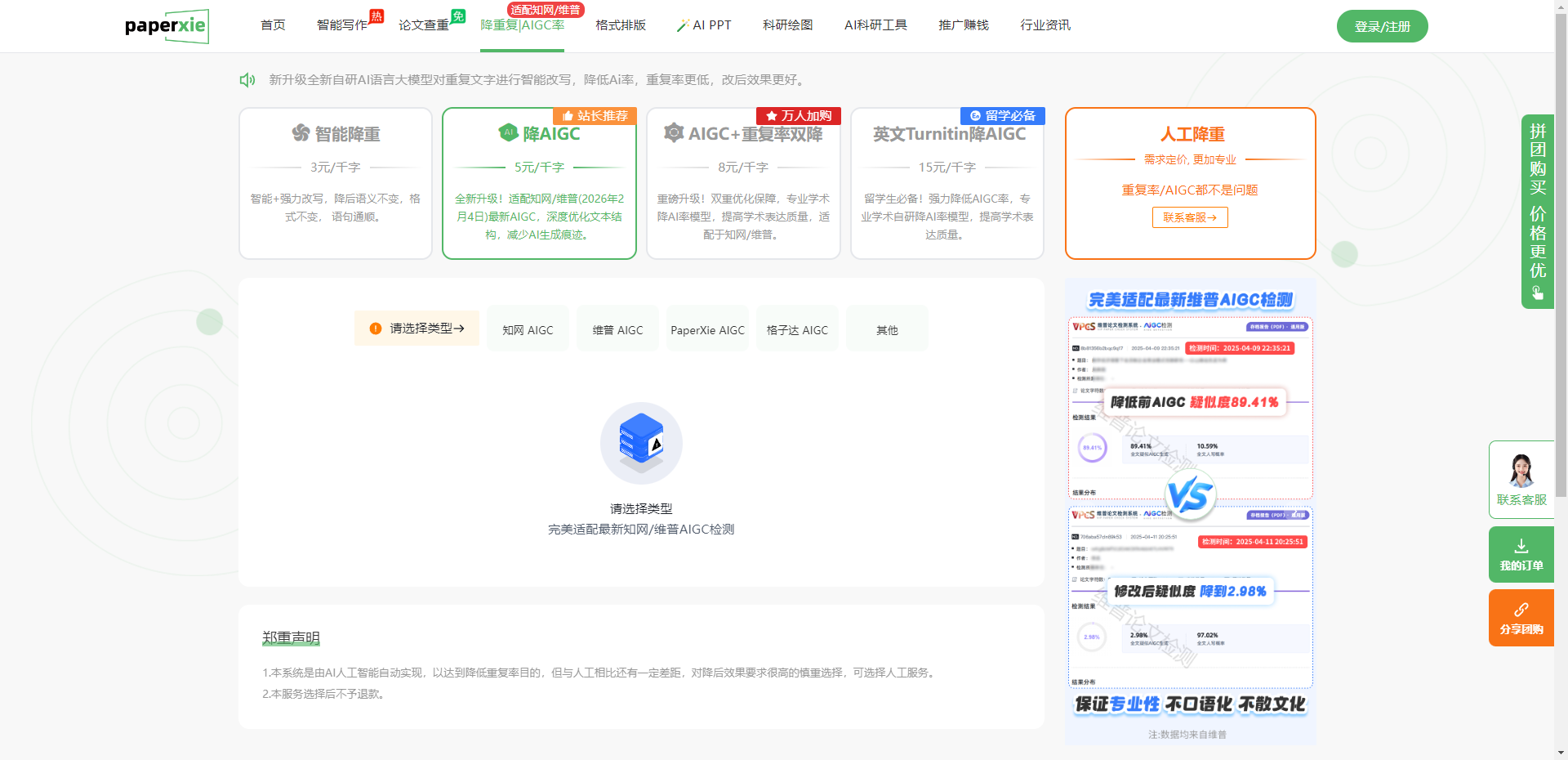The height and width of the screenshot is (760, 1568).
Task: Click the 联系客服 button in 人工降重 card
Action: (x=1190, y=217)
